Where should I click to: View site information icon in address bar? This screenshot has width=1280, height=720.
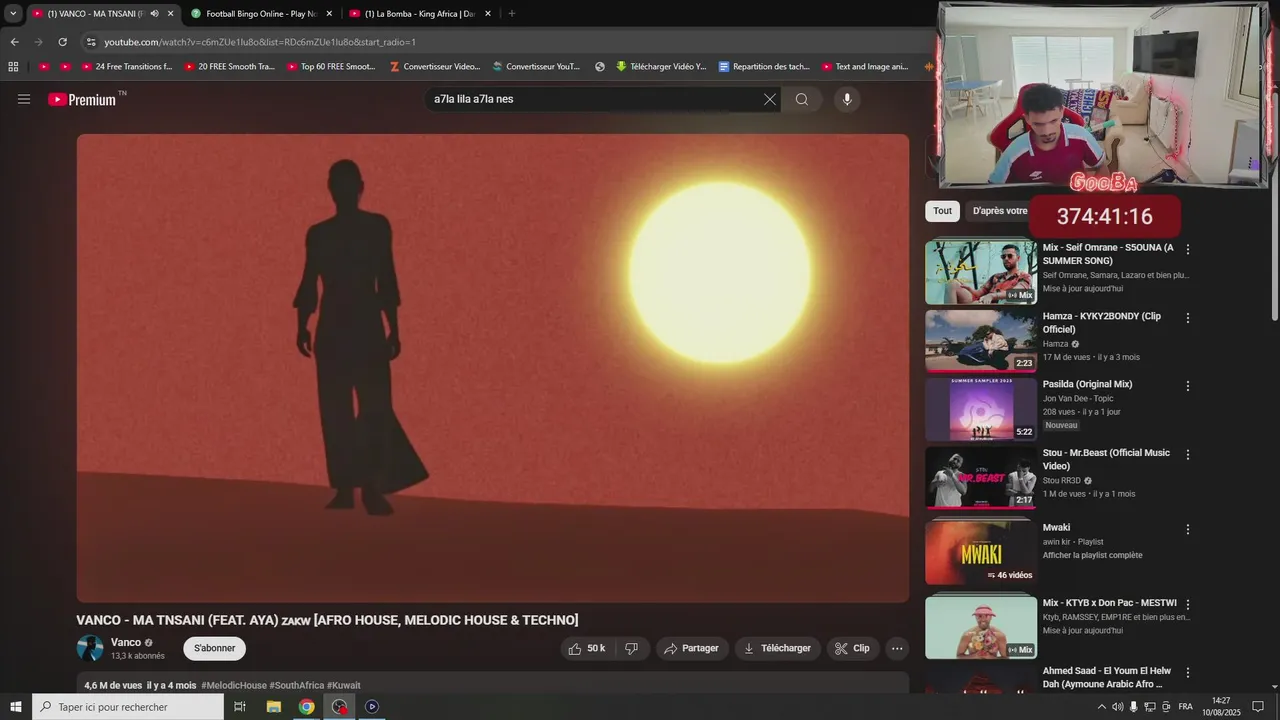91,42
